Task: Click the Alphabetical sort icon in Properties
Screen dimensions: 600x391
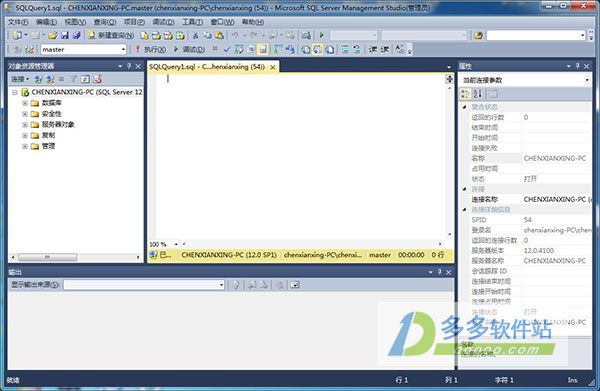Action: click(477, 93)
